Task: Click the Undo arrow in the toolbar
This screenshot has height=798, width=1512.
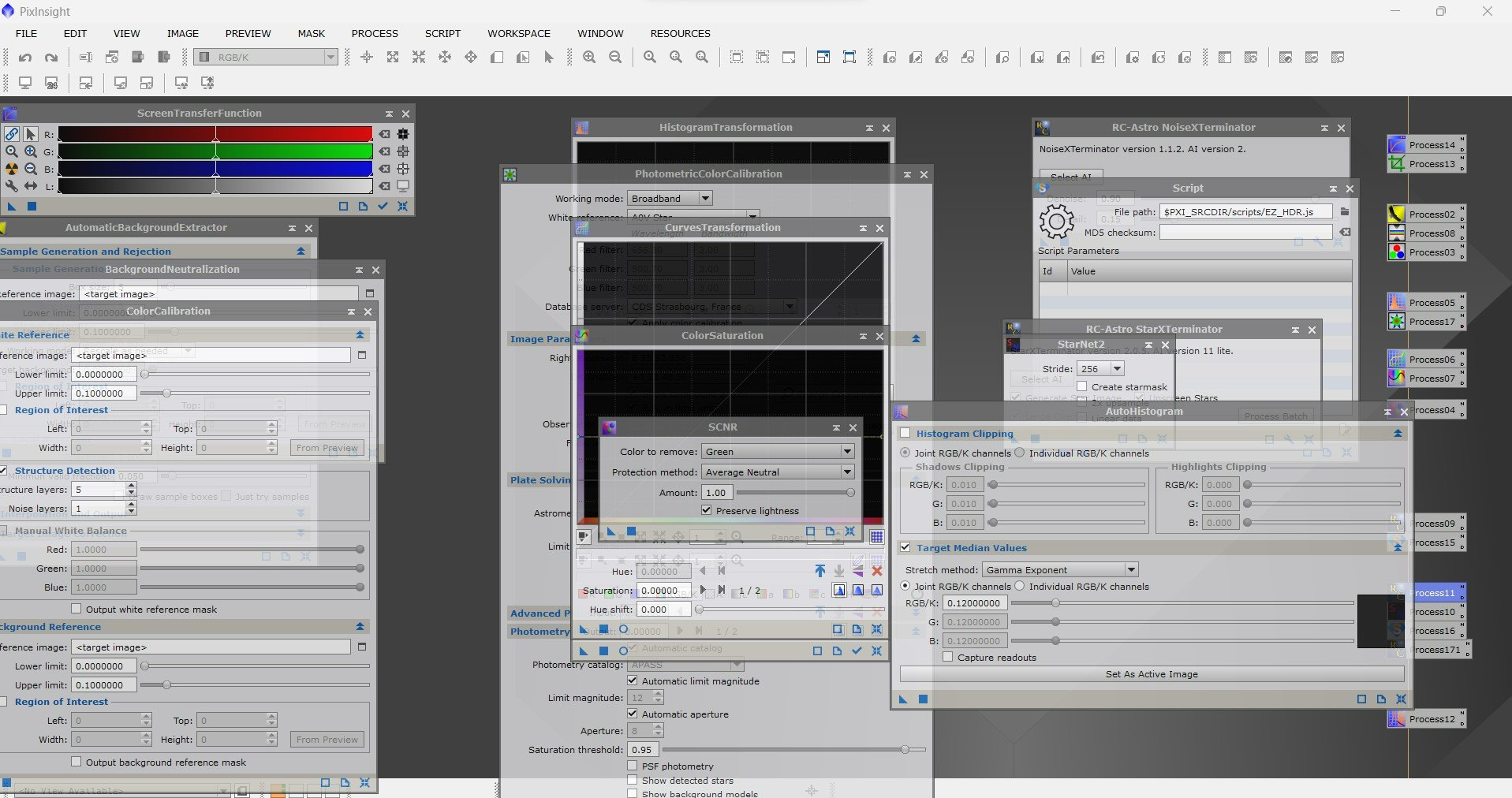Action: [x=25, y=58]
